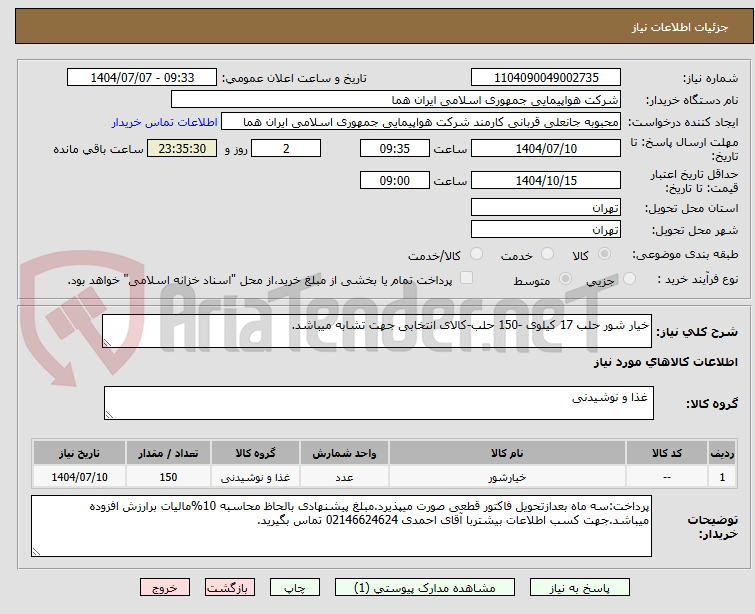Image resolution: width=755 pixels, height=614 pixels.
Task: Click the quantity cell showing 150
Action: point(168,477)
